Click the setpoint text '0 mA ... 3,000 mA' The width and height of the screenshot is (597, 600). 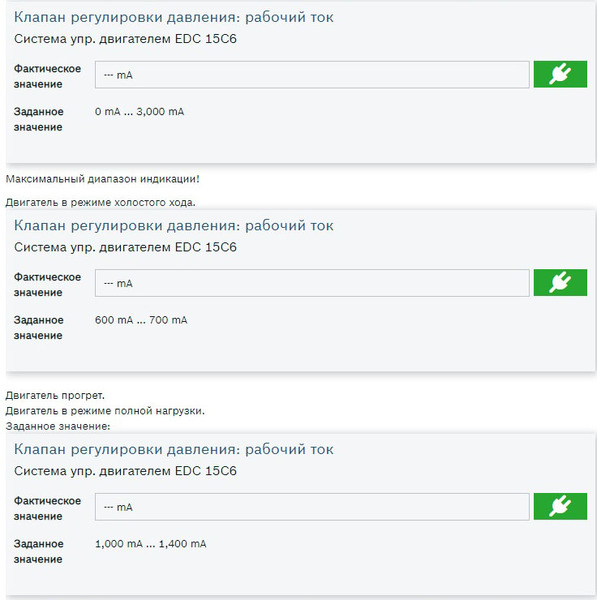[x=139, y=112]
